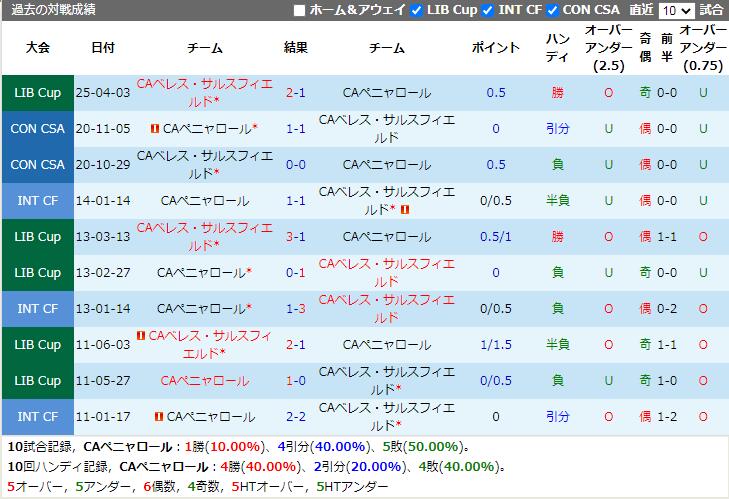Viewport: 729px width, 499px height.
Task: Click the 5敗(50.00%) summary figure
Action: tap(420, 447)
